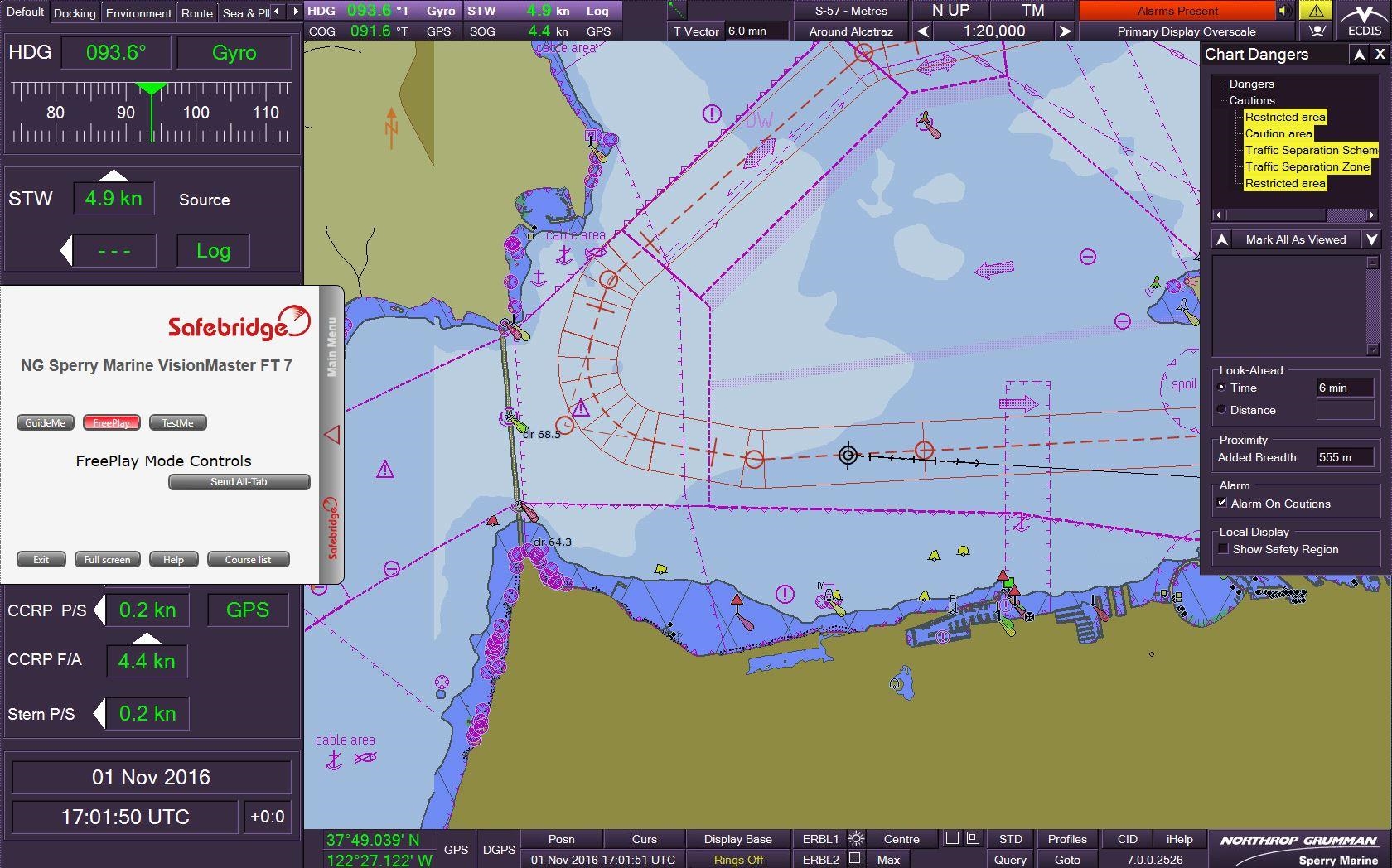Click the red triangle on Safebridge Main Menu tab
This screenshot has height=868, width=1392.
pyautogui.click(x=332, y=434)
